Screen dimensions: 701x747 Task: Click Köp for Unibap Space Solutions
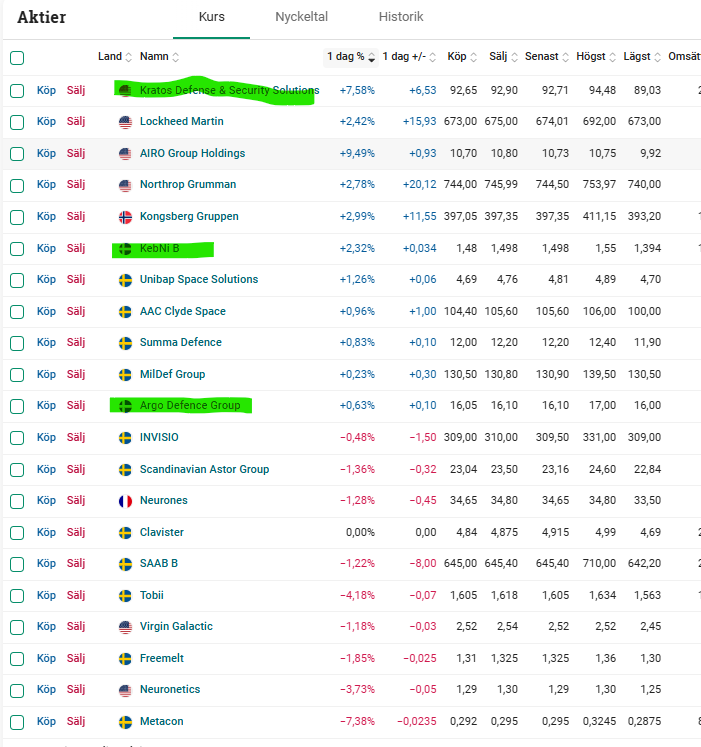(46, 279)
